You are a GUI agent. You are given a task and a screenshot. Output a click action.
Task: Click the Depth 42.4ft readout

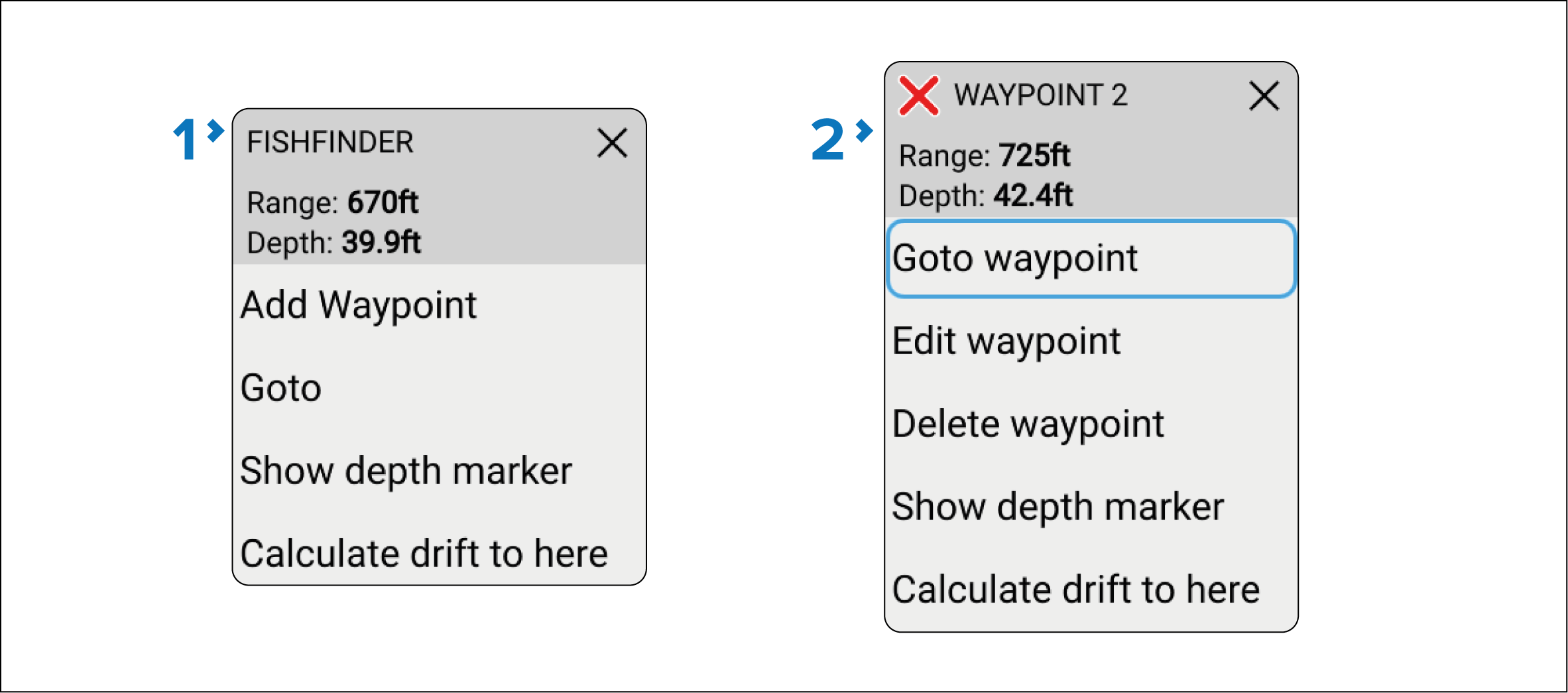[985, 196]
